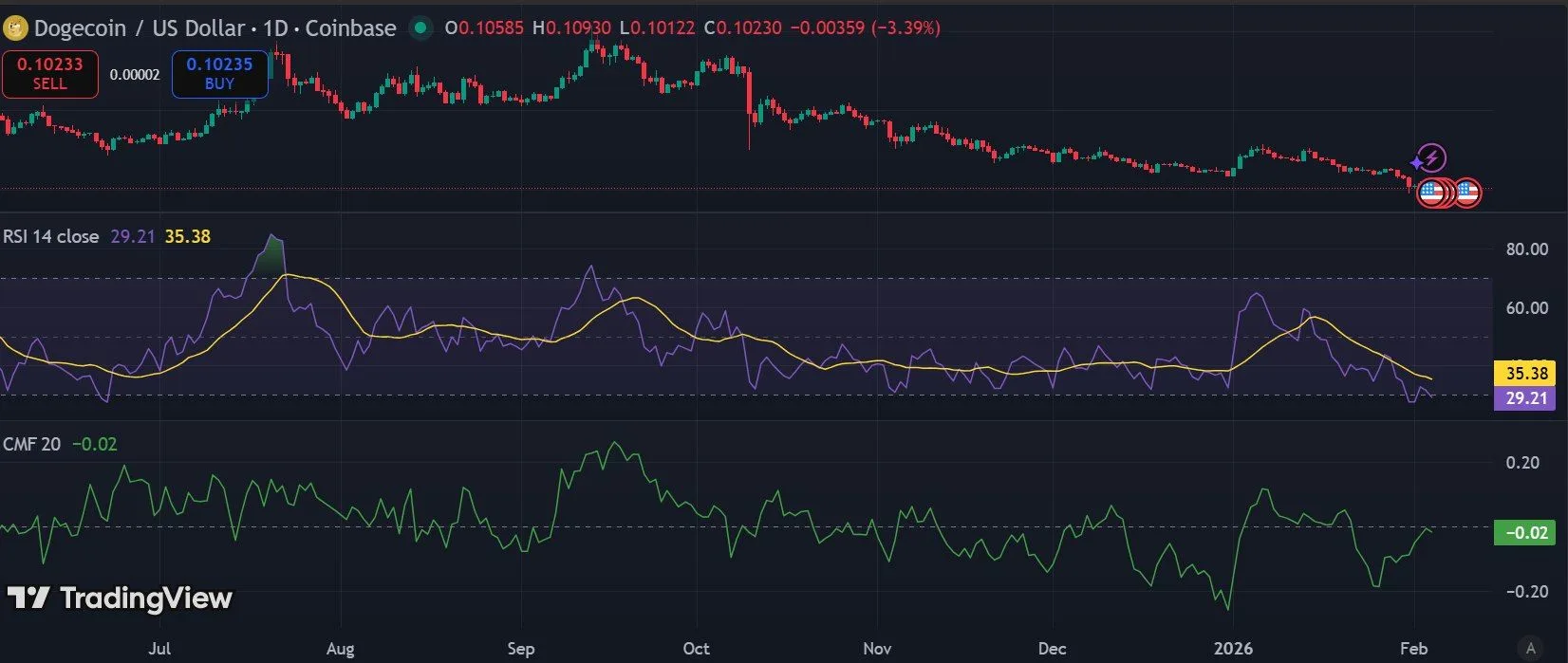Click the SELL 0.10233 button

[x=50, y=74]
